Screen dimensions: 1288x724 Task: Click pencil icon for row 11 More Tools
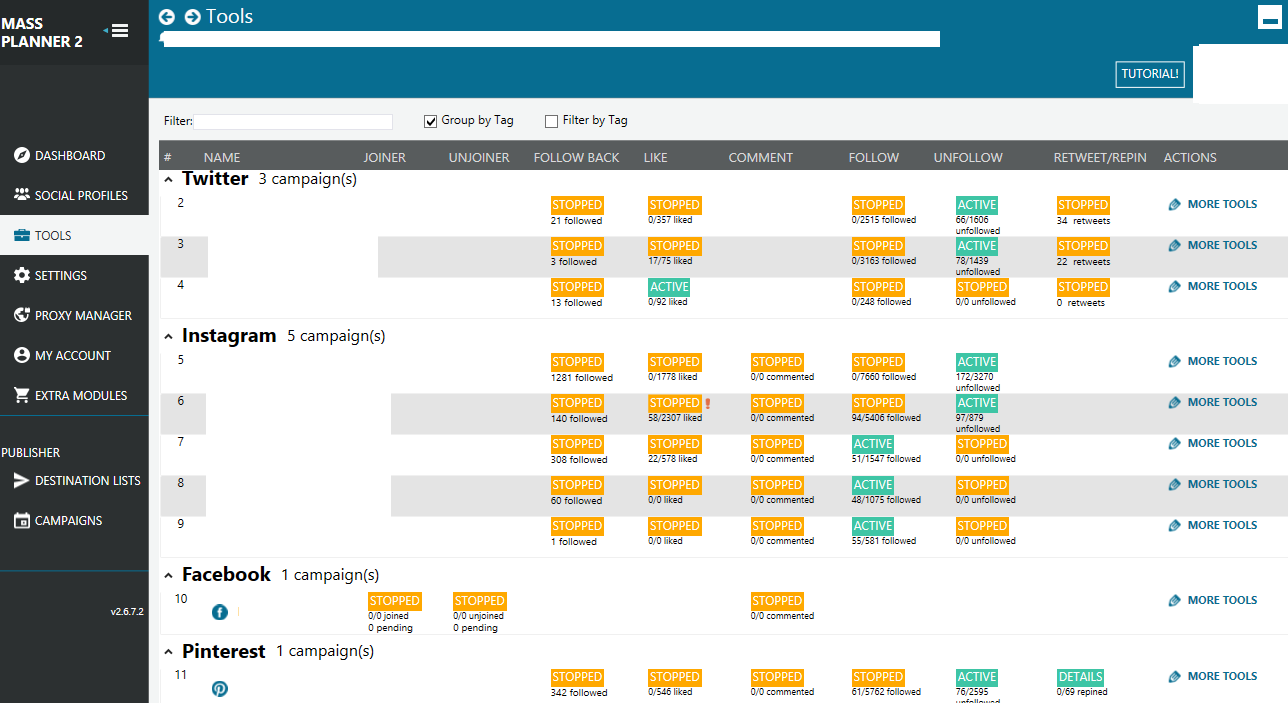tap(1175, 677)
